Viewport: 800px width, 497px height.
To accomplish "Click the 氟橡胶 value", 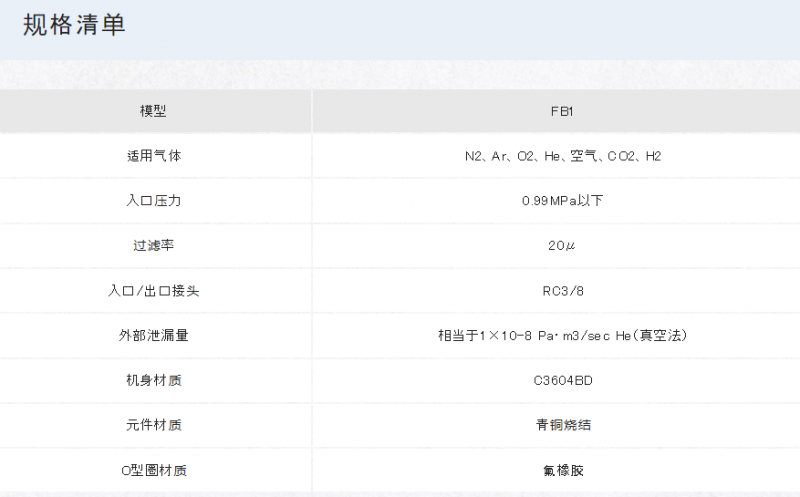I will point(563,470).
